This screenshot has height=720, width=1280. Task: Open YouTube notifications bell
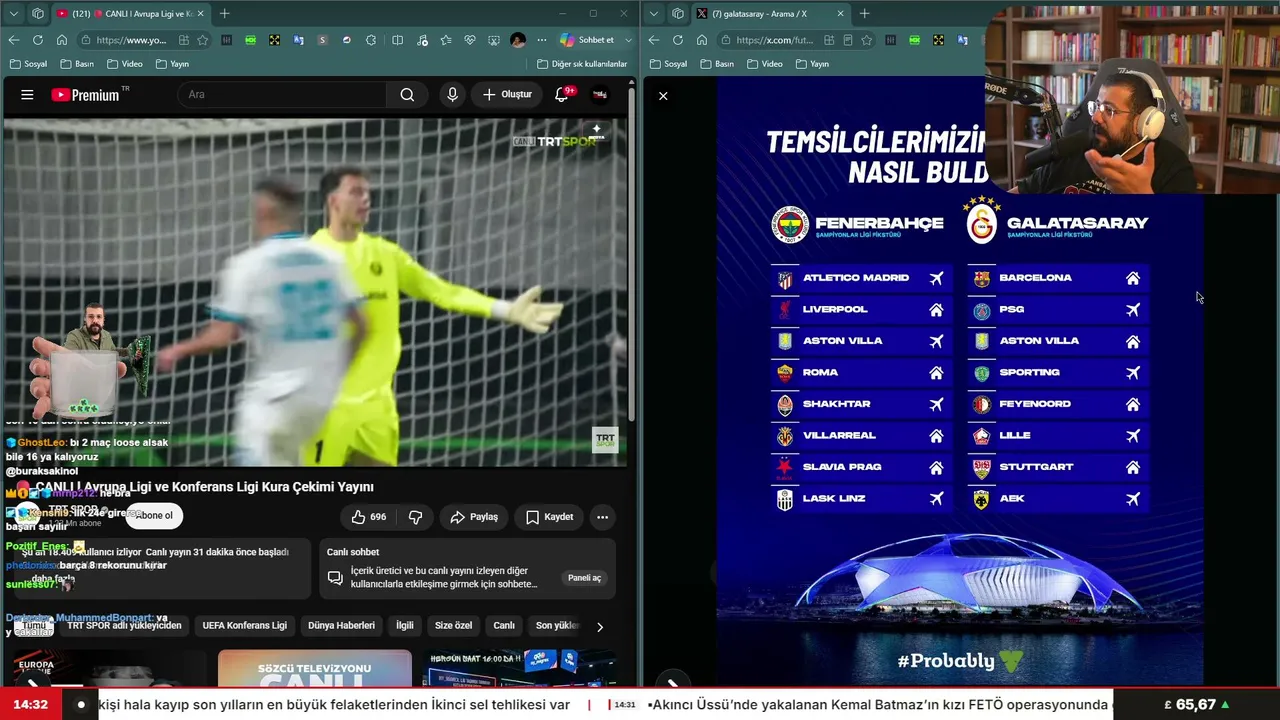(562, 95)
